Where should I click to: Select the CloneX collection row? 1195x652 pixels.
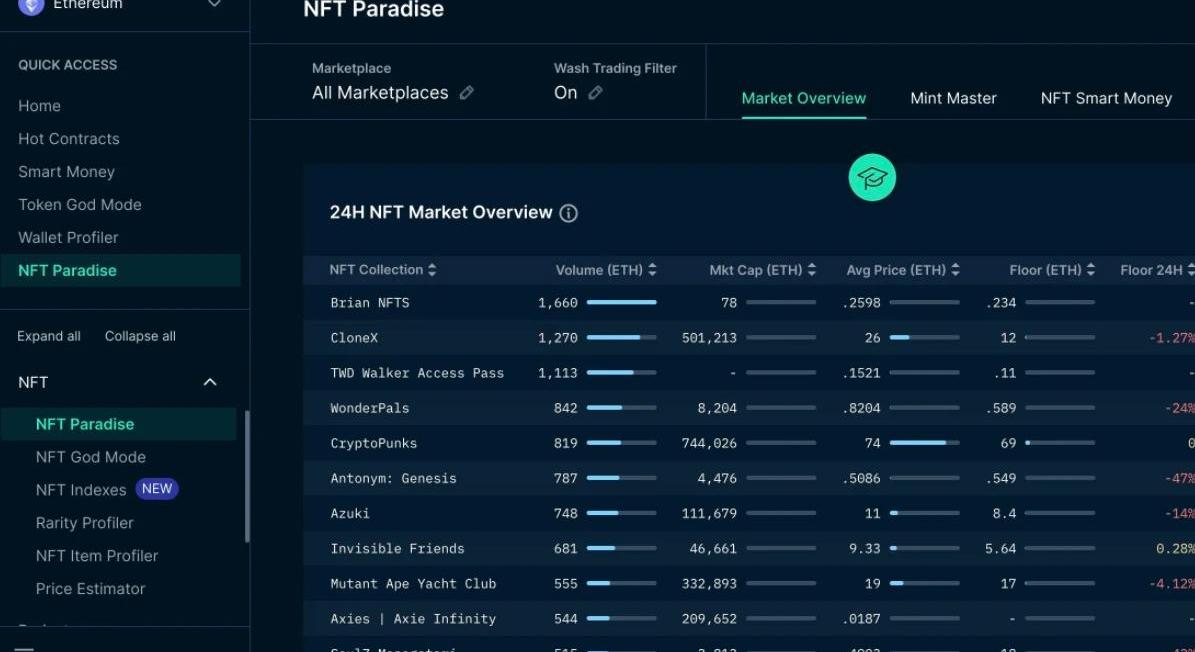pyautogui.click(x=748, y=337)
